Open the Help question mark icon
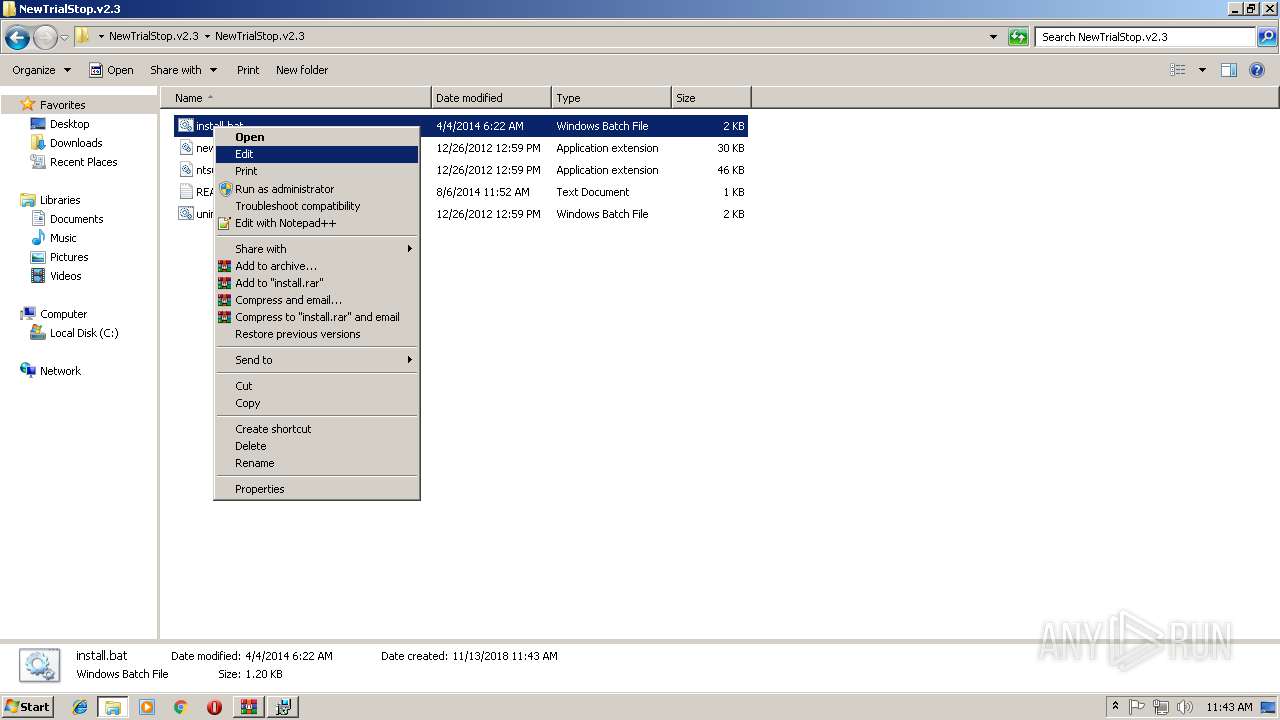The image size is (1280, 720). pyautogui.click(x=1258, y=70)
